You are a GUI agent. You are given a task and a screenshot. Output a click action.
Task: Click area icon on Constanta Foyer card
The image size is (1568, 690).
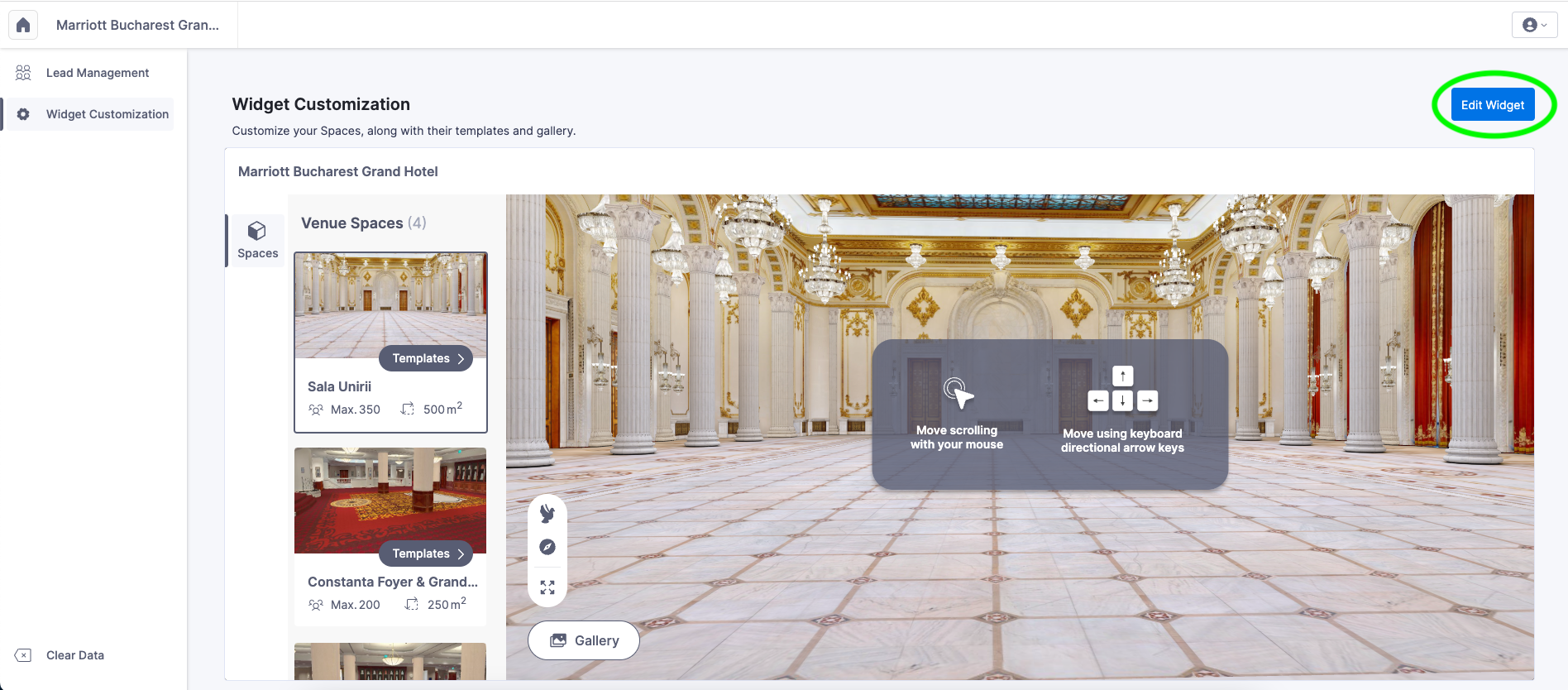412,604
